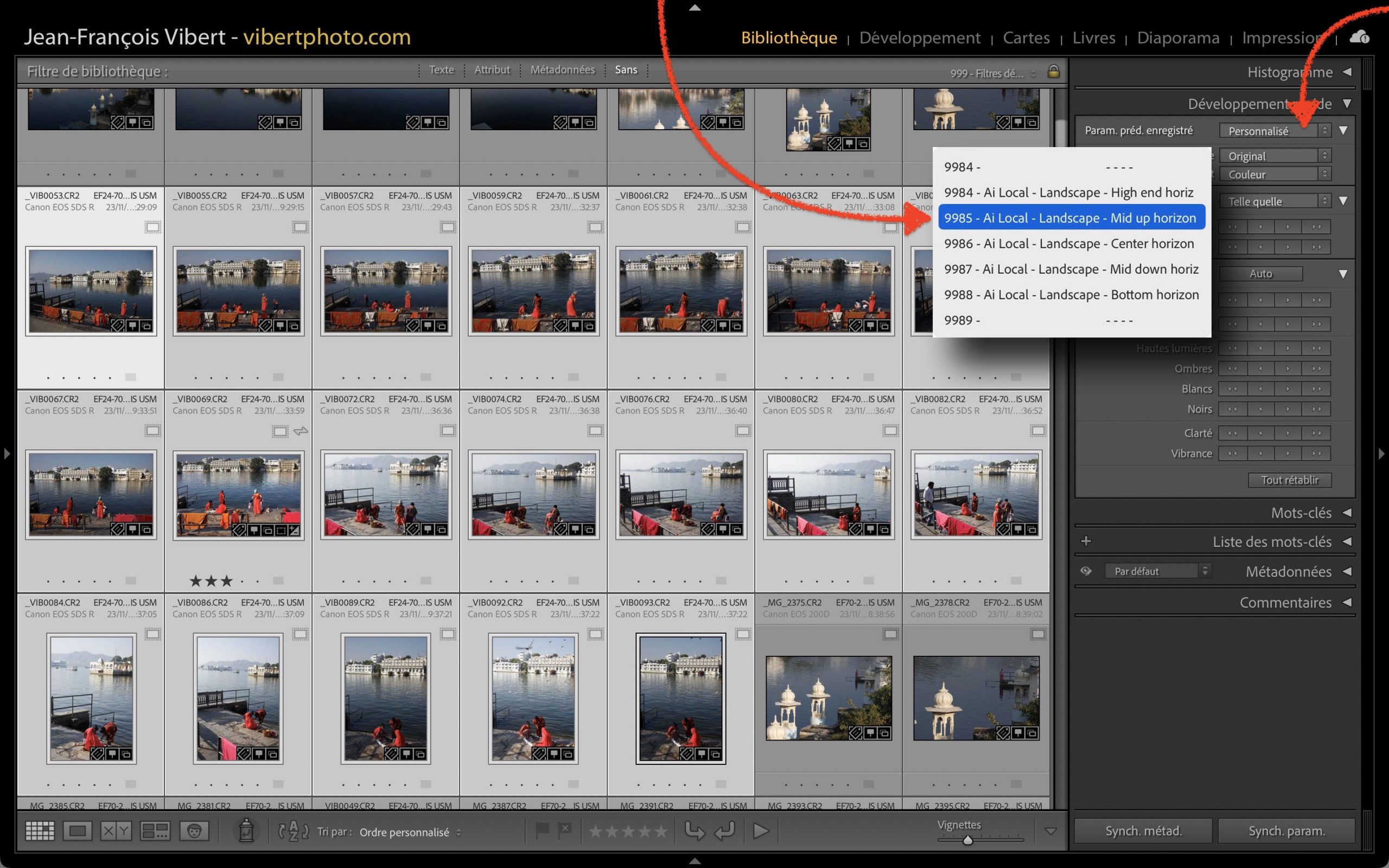The height and width of the screenshot is (868, 1389).
Task: Open Survey view mode
Action: 155,831
